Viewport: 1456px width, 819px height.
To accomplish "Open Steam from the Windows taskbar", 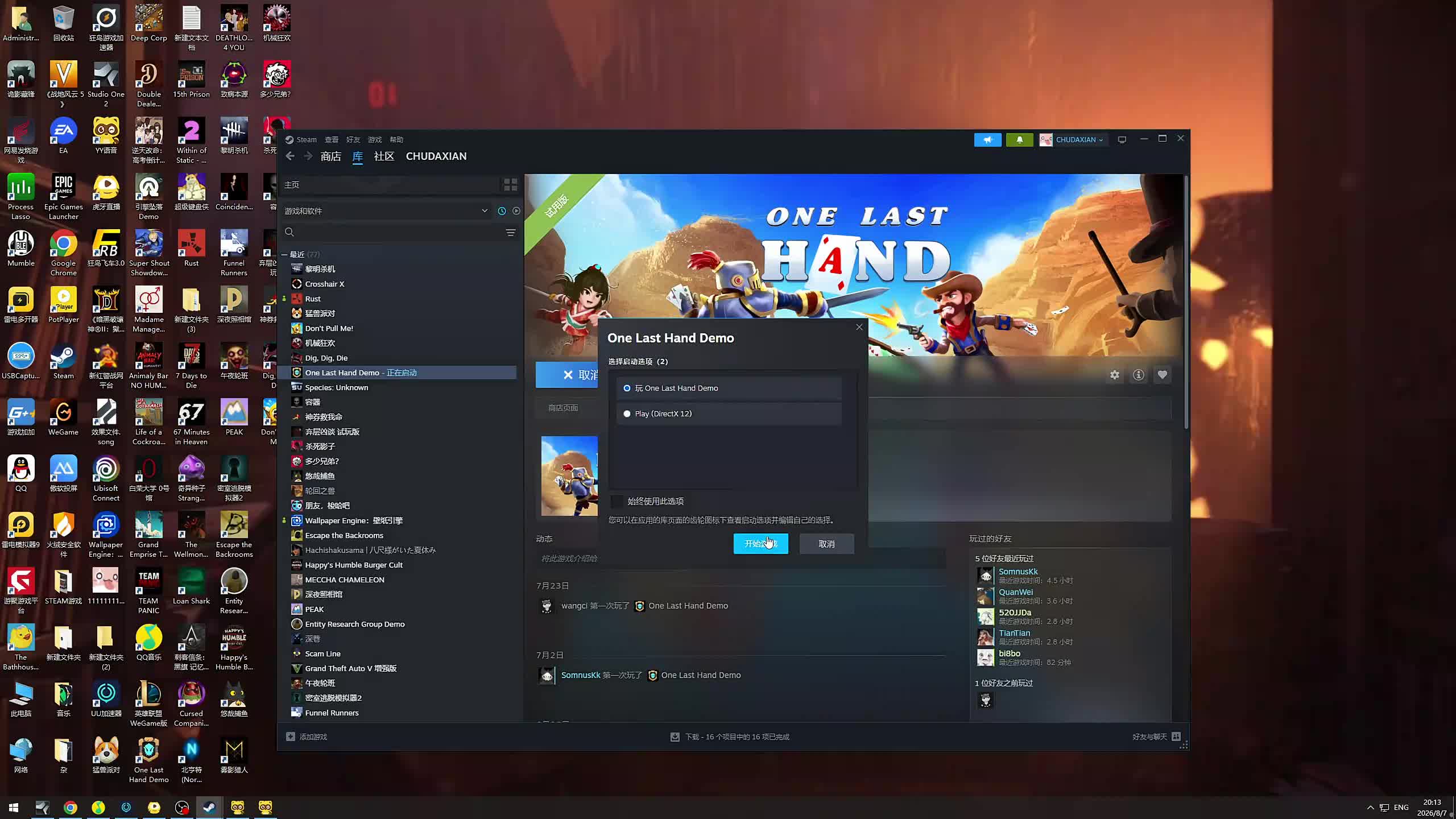I will click(209, 808).
